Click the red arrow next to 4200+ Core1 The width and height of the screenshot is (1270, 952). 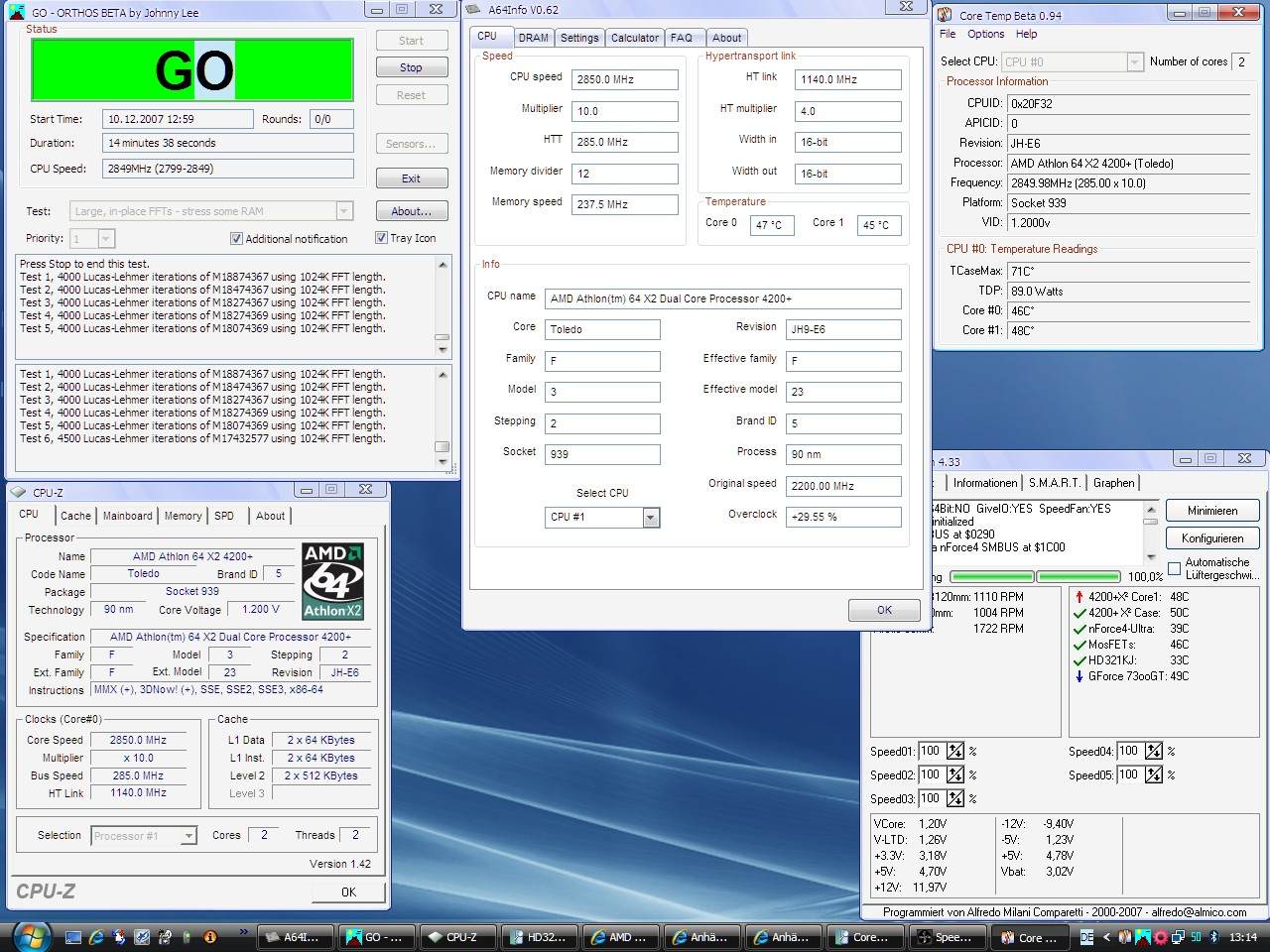1079,597
